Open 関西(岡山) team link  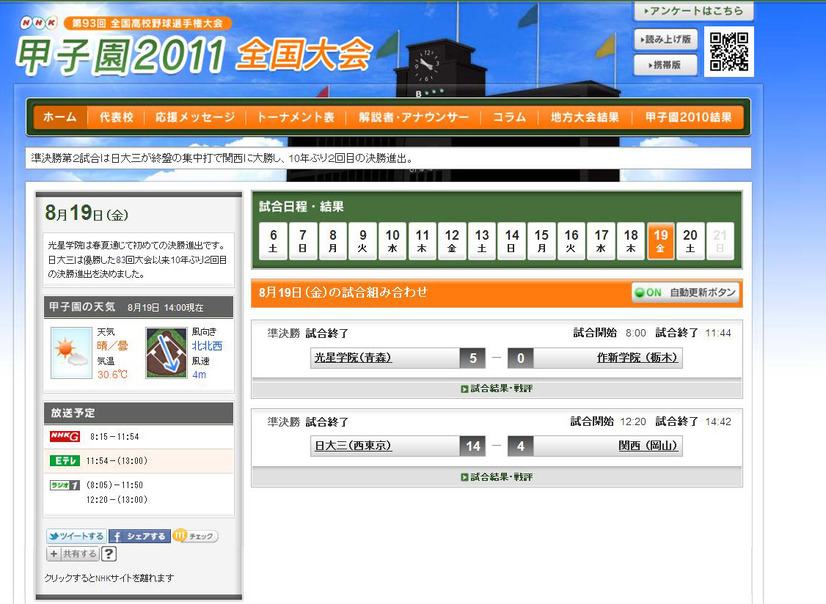(648, 446)
